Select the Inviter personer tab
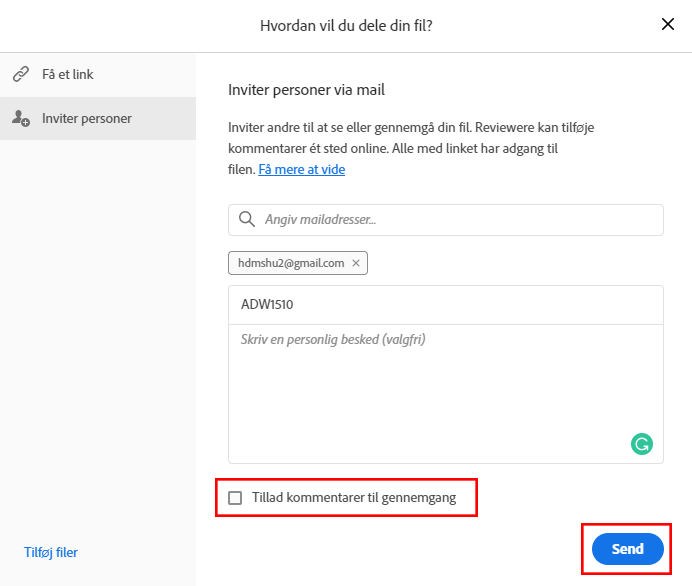This screenshot has height=586, width=692. click(x=87, y=118)
